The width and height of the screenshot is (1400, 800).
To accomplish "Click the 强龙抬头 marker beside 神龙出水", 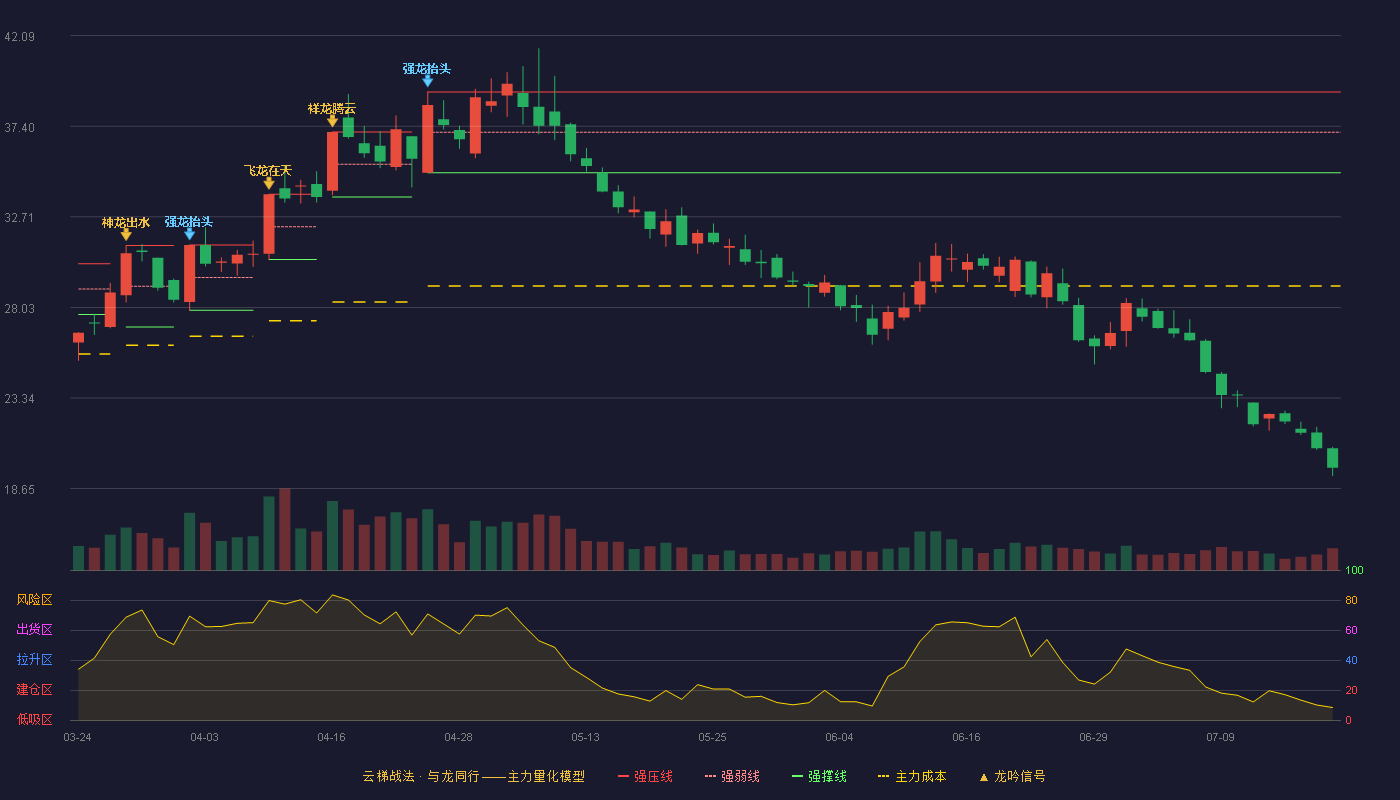I will coord(190,235).
